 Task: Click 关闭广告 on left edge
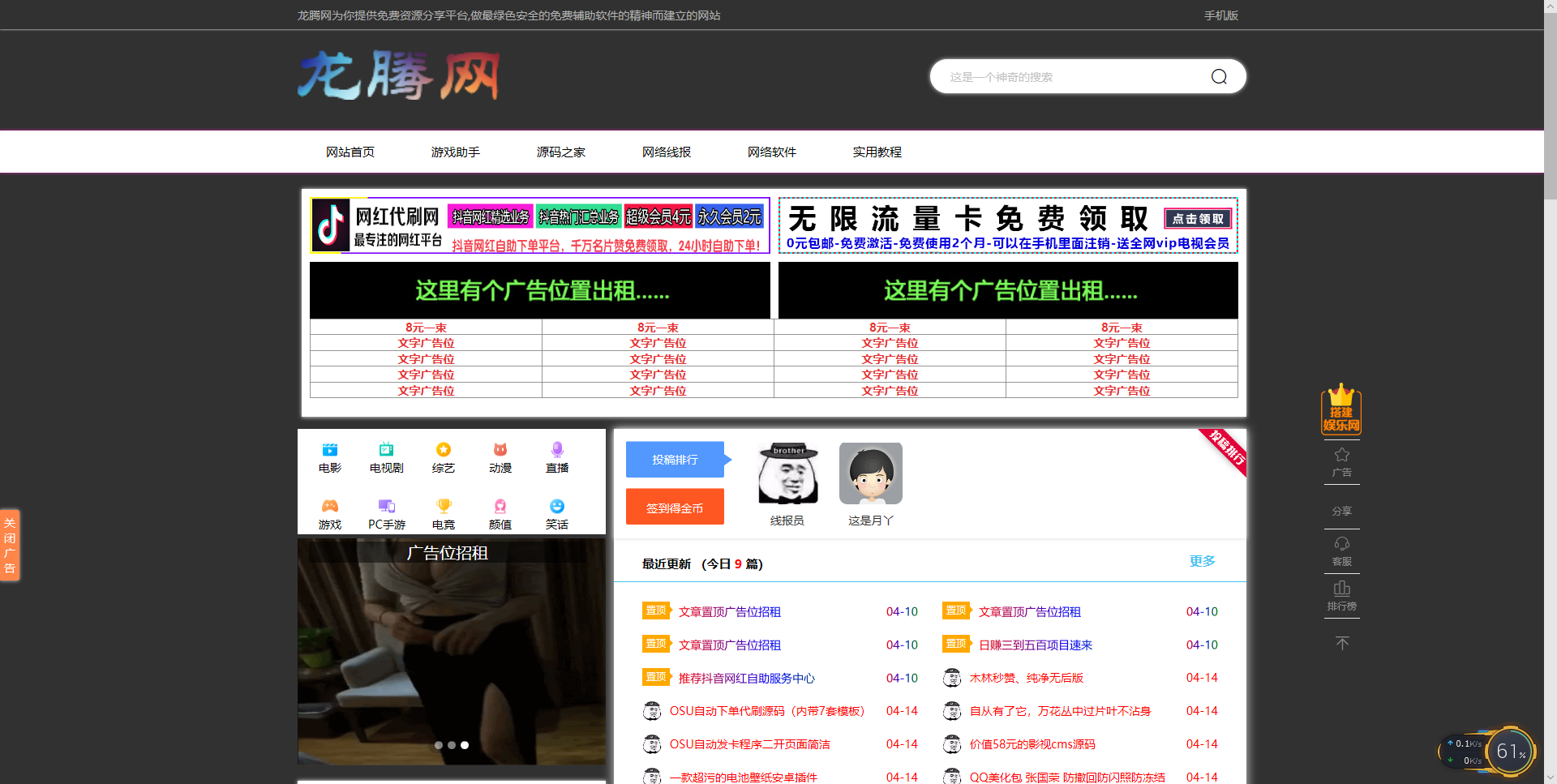10,545
